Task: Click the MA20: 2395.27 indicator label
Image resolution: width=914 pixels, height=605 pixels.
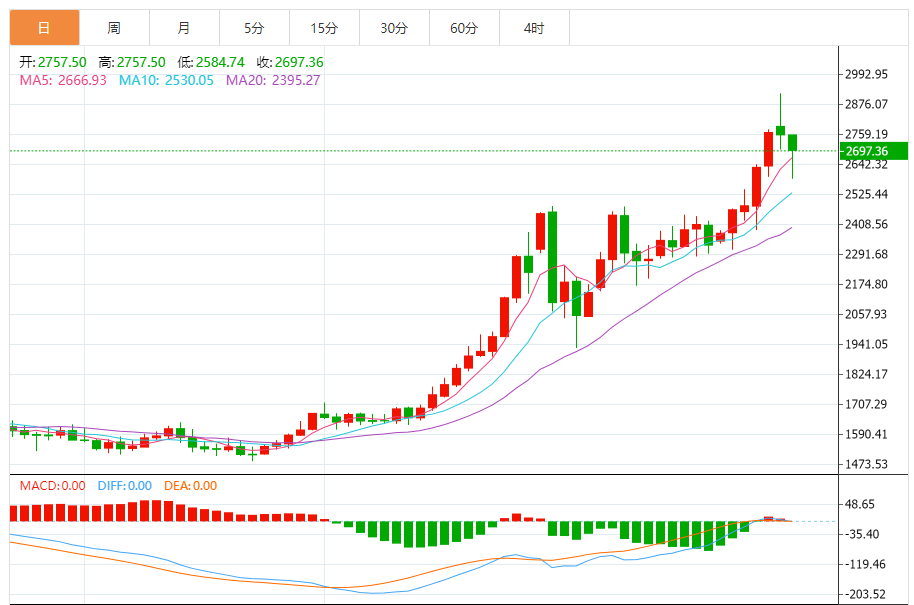Action: pos(273,80)
